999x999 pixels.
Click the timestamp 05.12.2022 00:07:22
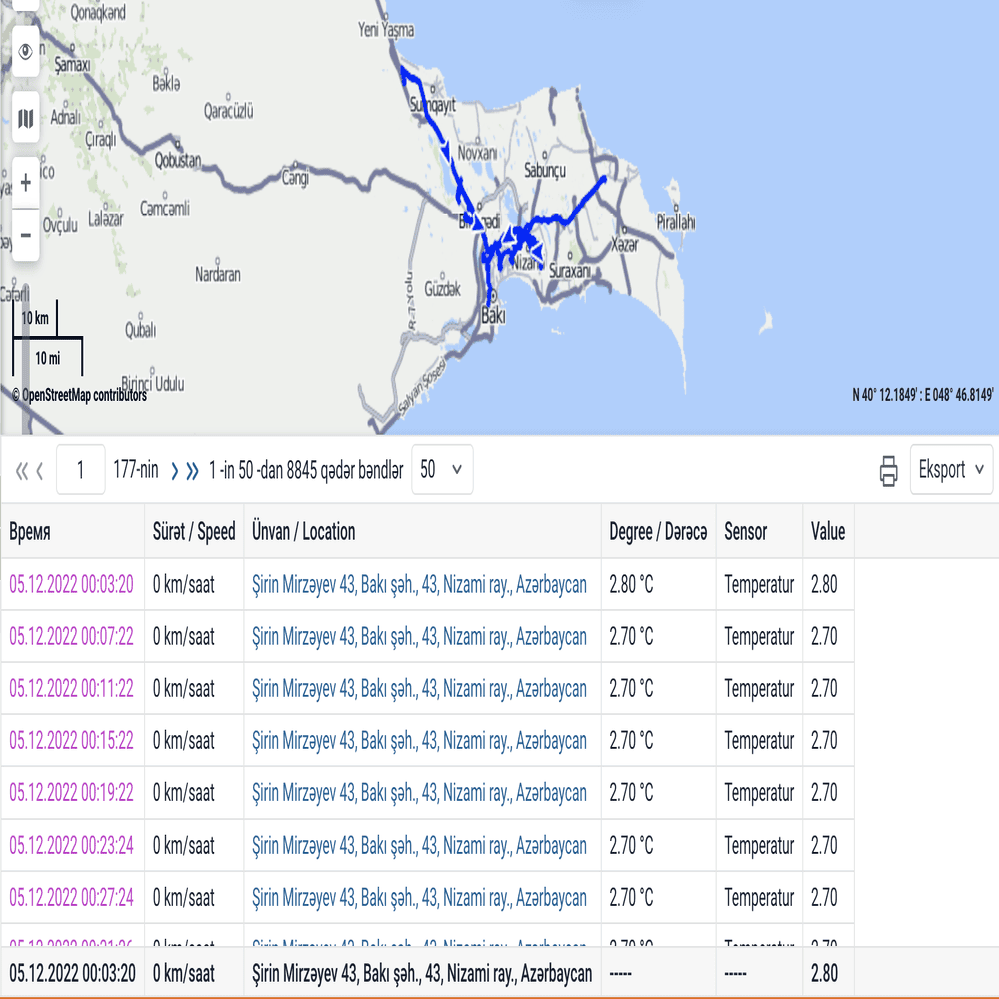[73, 636]
